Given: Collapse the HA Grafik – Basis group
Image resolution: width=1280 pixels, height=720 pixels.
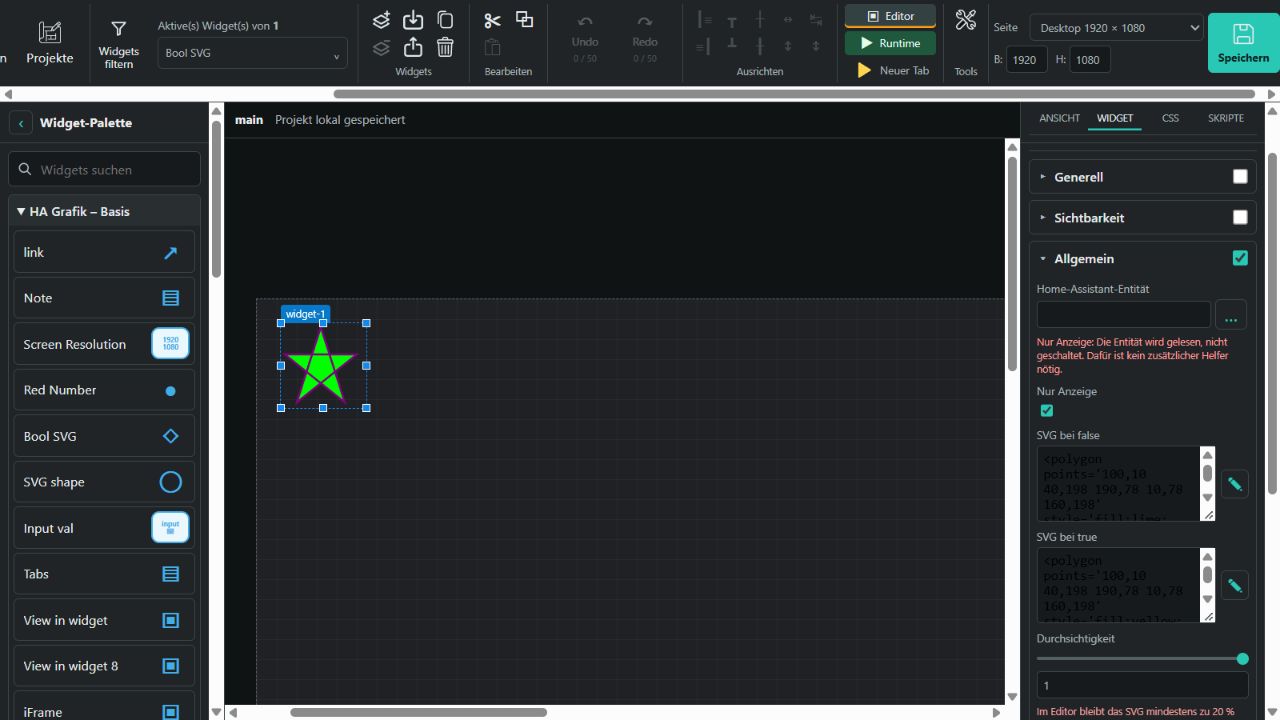Looking at the screenshot, I should tap(104, 211).
